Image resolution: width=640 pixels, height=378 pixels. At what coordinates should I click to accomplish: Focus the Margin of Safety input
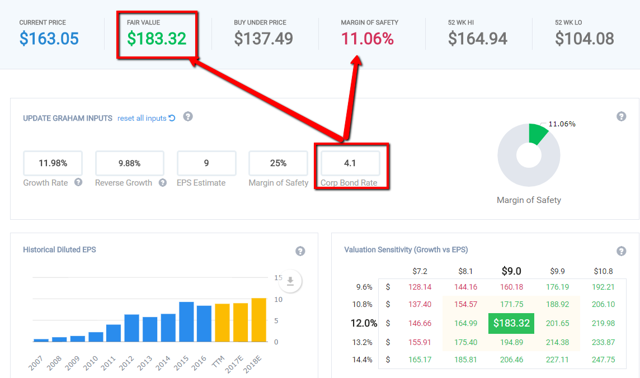(x=278, y=163)
